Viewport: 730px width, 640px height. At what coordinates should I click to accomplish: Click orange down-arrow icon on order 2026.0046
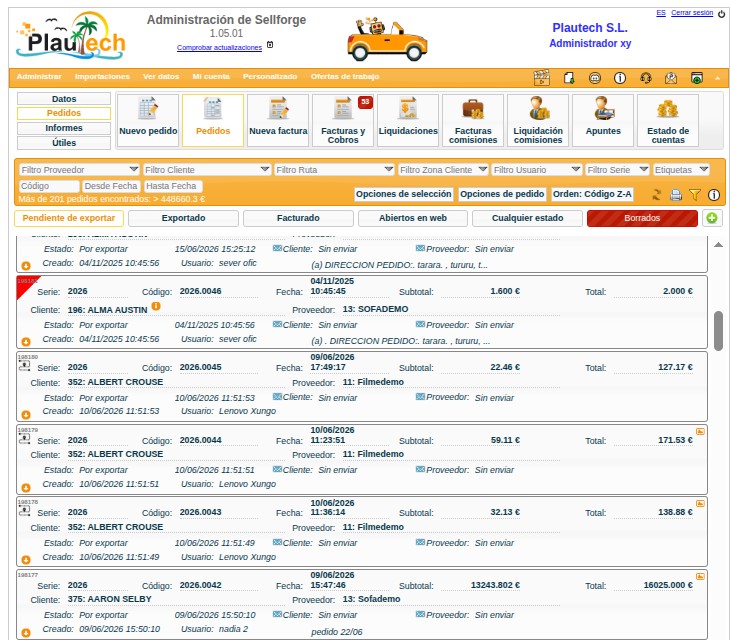point(26,342)
